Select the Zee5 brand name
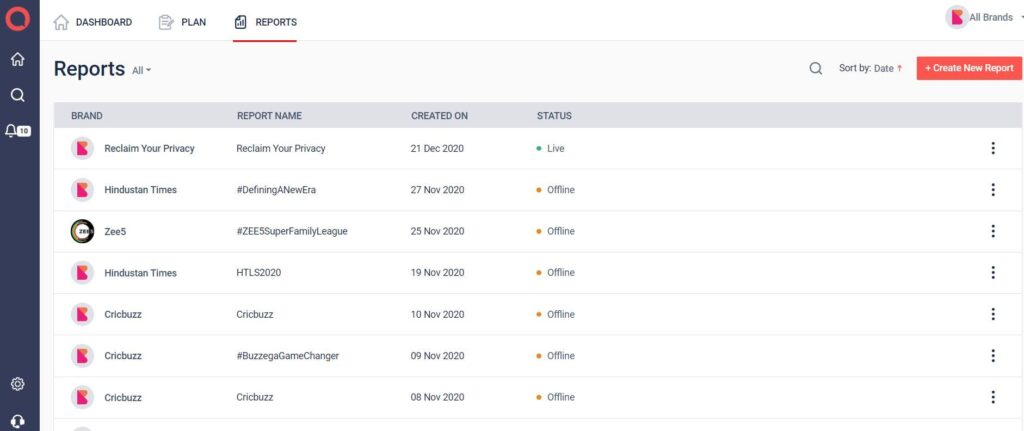 tap(115, 231)
